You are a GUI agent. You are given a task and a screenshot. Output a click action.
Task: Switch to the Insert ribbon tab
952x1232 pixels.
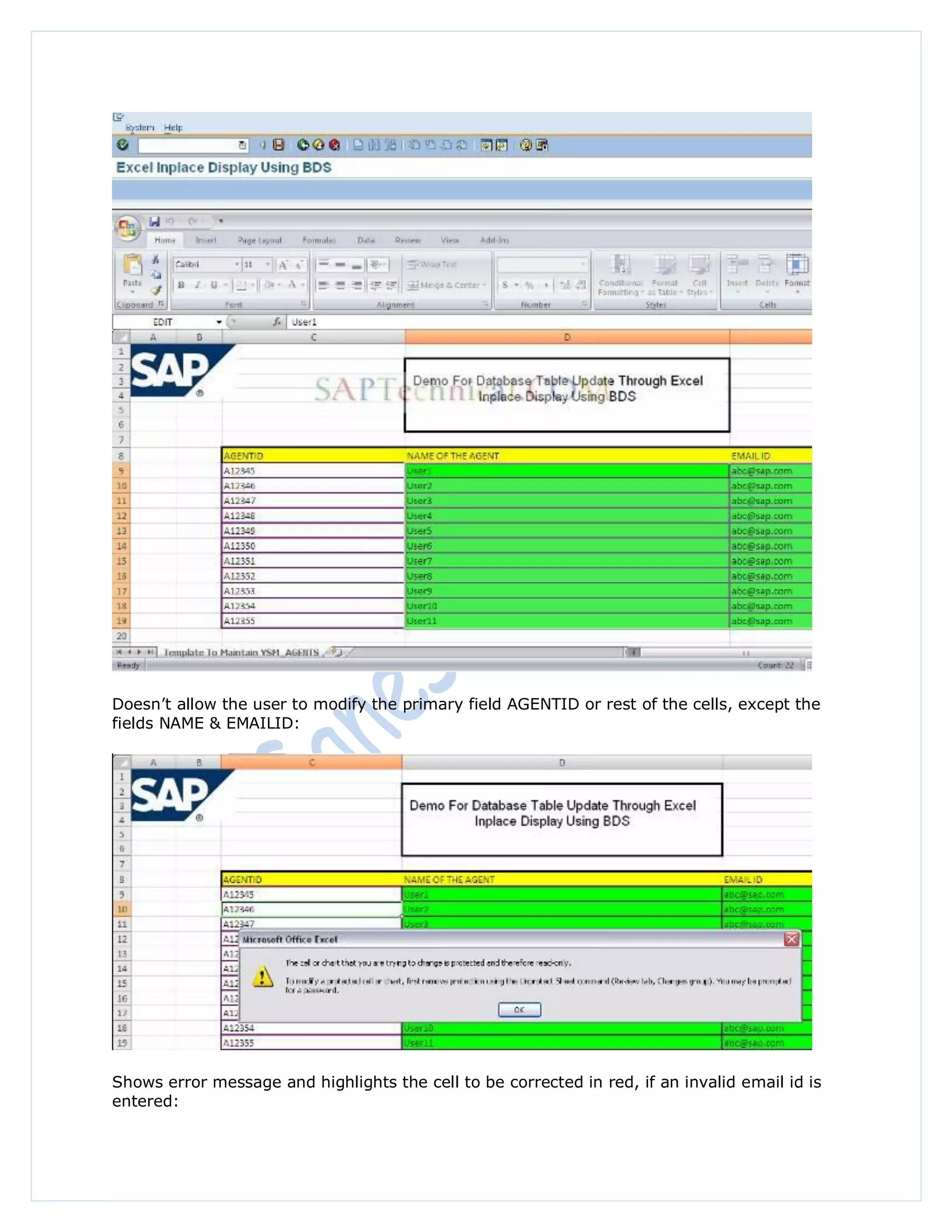click(x=206, y=240)
